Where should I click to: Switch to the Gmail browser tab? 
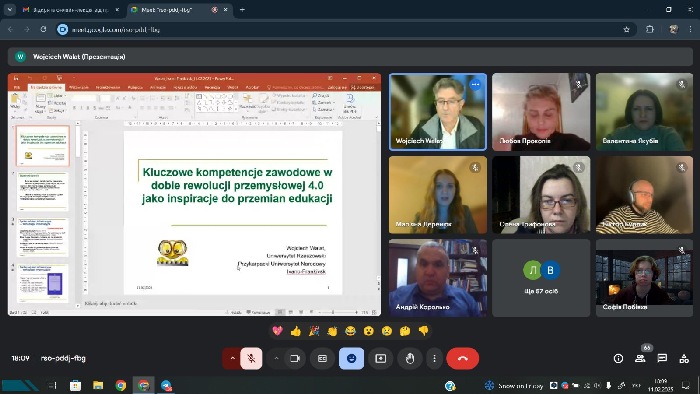[70, 10]
